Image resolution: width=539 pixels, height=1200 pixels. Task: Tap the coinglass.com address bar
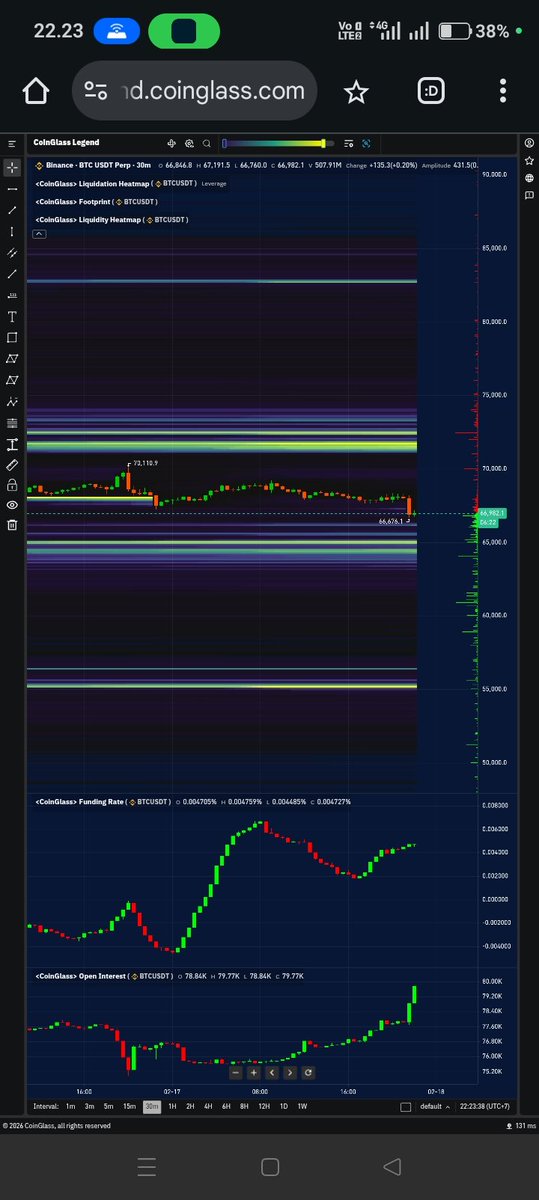pyautogui.click(x=196, y=91)
